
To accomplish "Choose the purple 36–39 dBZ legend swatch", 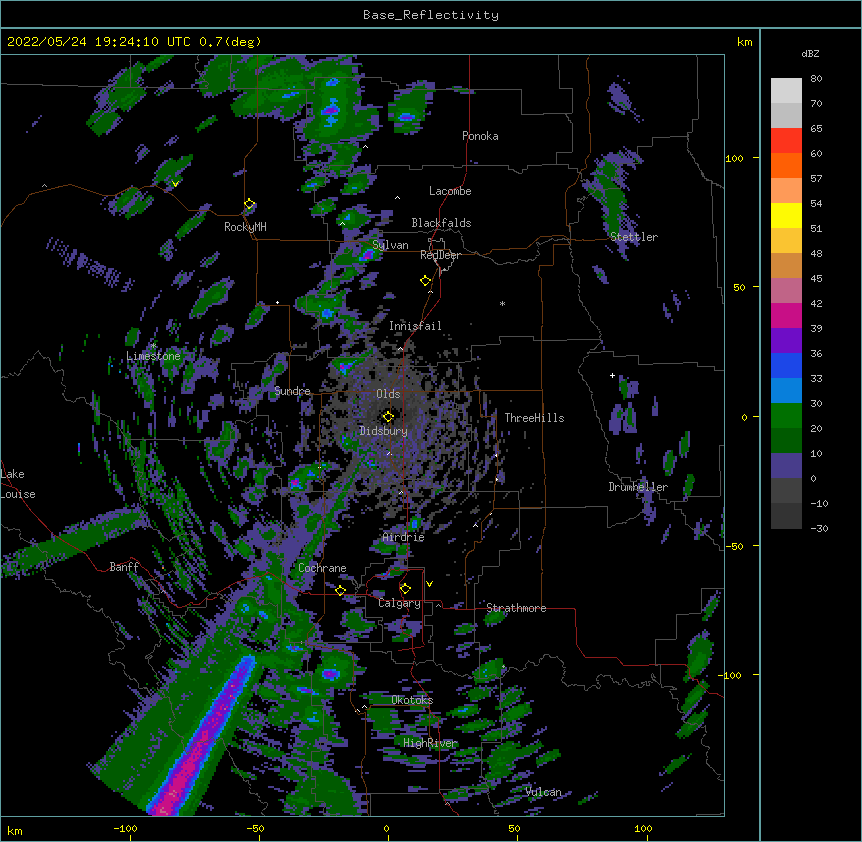I will 786,340.
